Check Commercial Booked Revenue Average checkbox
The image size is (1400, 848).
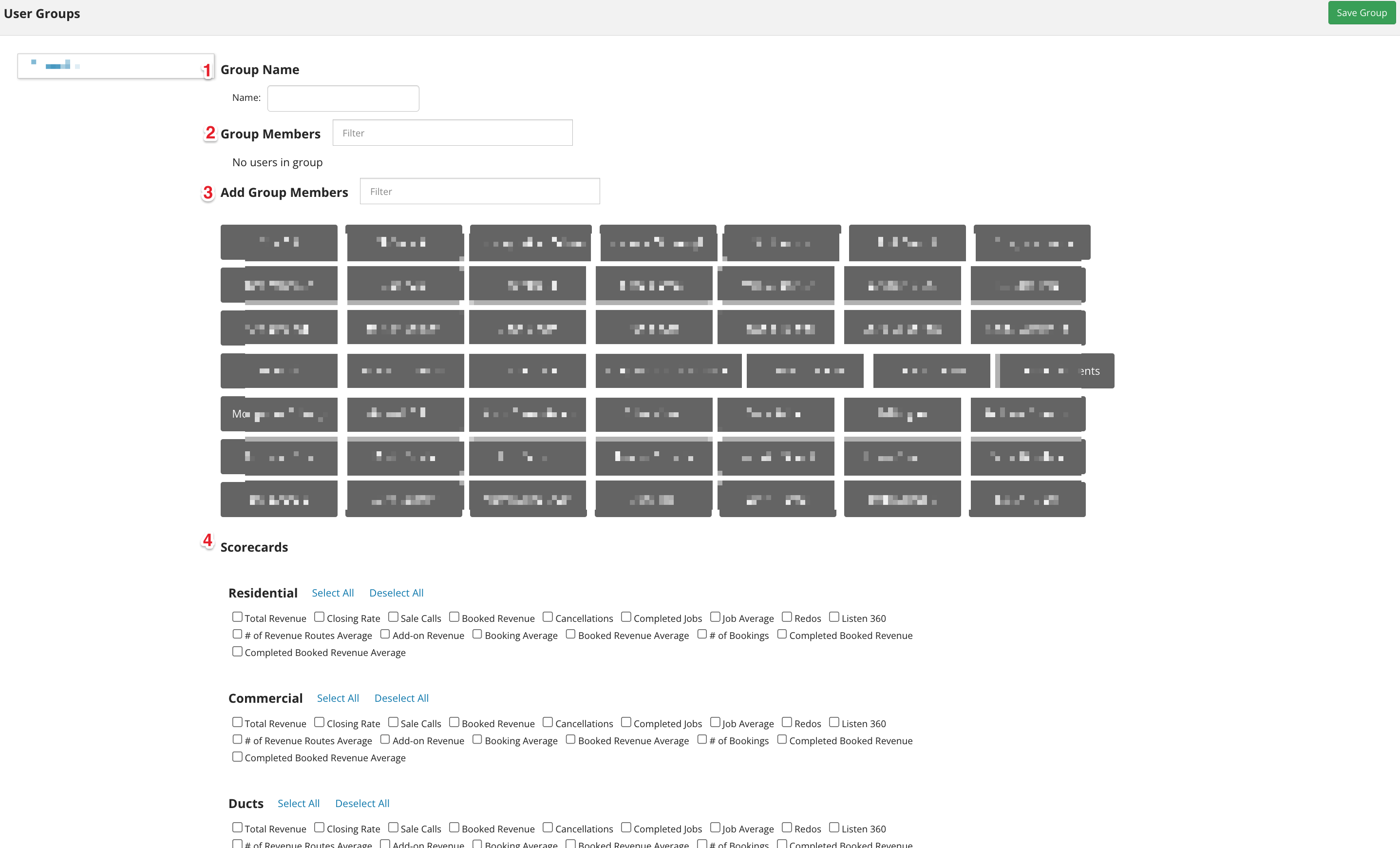coord(570,739)
